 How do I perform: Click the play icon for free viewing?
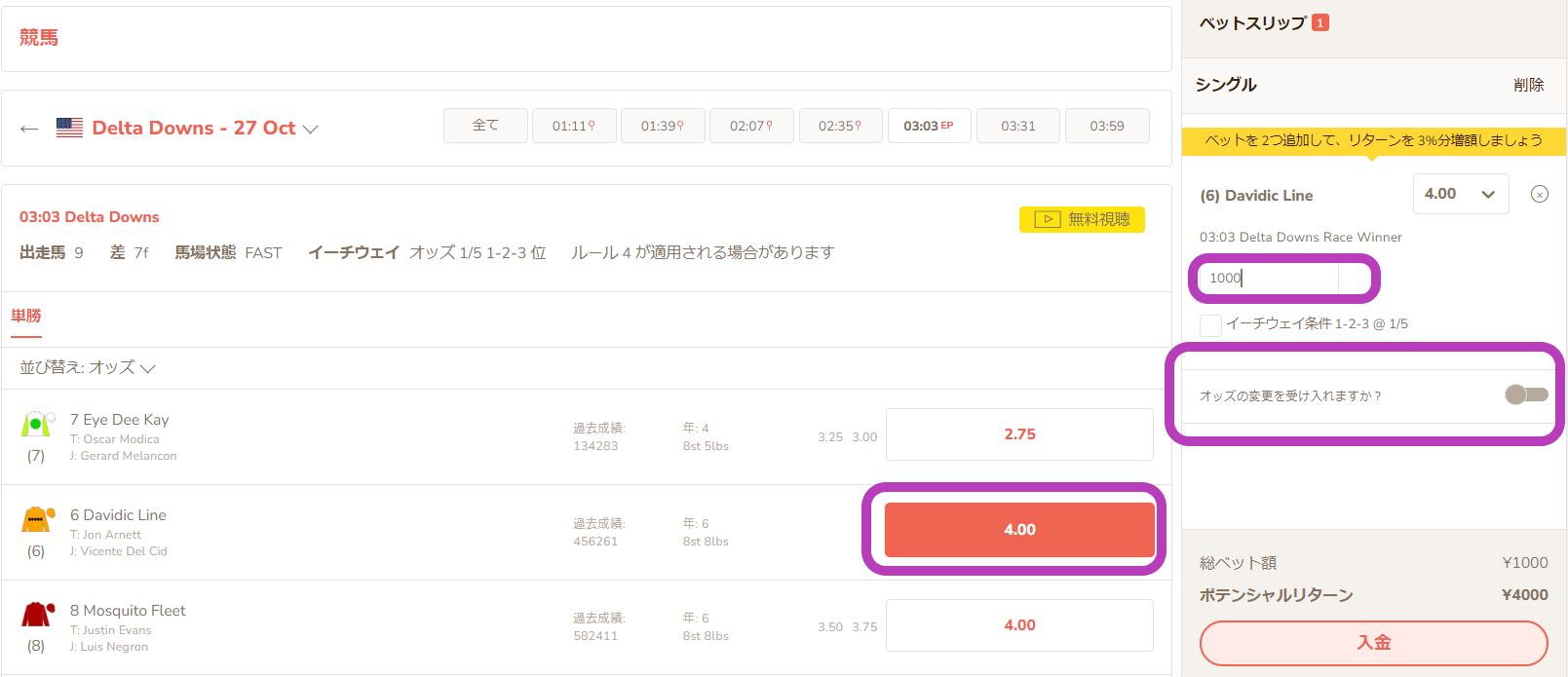(x=1048, y=219)
